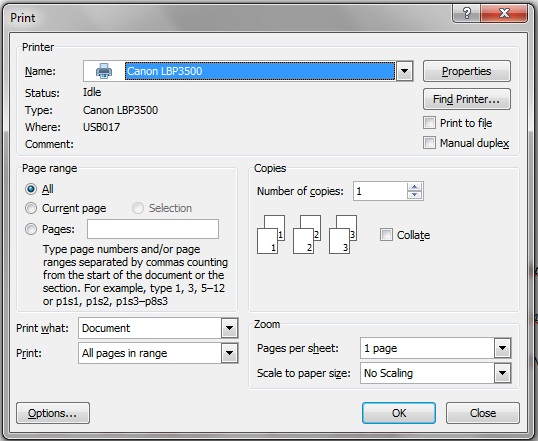Image resolution: width=538 pixels, height=441 pixels.
Task: Tick the Collate checkbox
Action: click(x=386, y=235)
